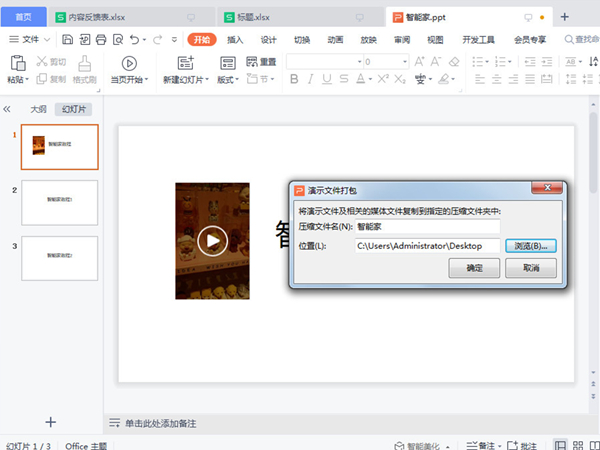
Task: Open the font name combo box
Action: coord(322,62)
